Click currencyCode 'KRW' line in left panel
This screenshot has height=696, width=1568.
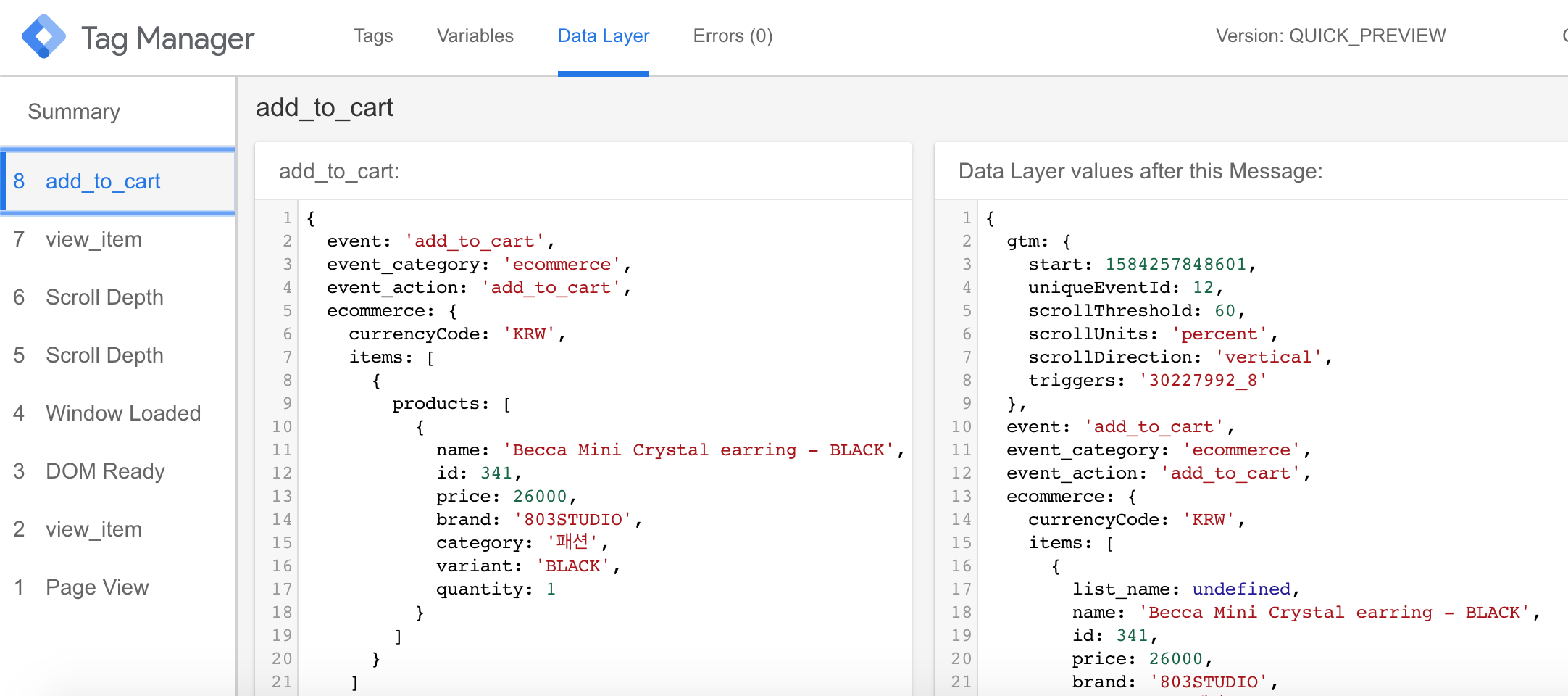coord(457,334)
